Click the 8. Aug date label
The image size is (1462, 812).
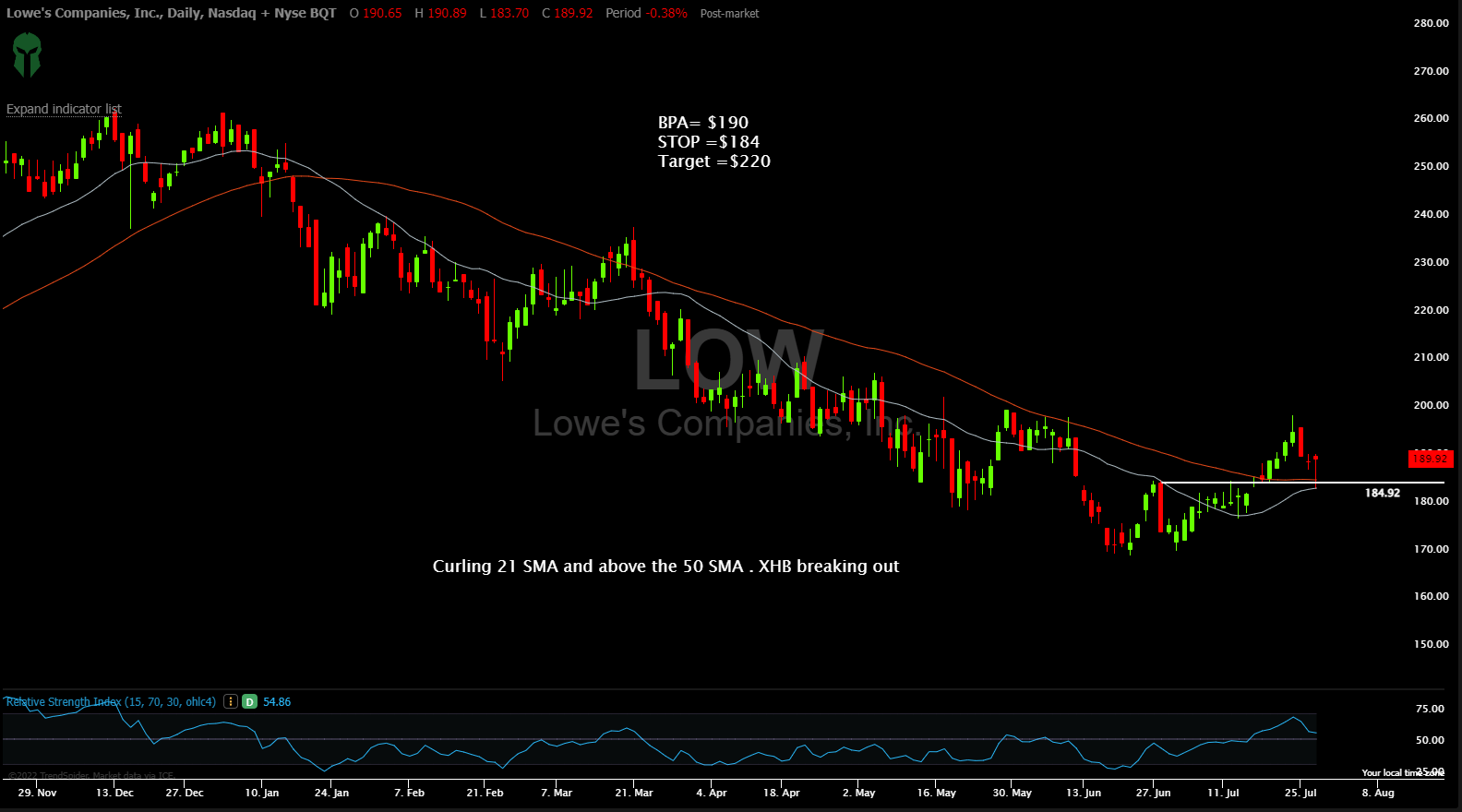click(1378, 793)
